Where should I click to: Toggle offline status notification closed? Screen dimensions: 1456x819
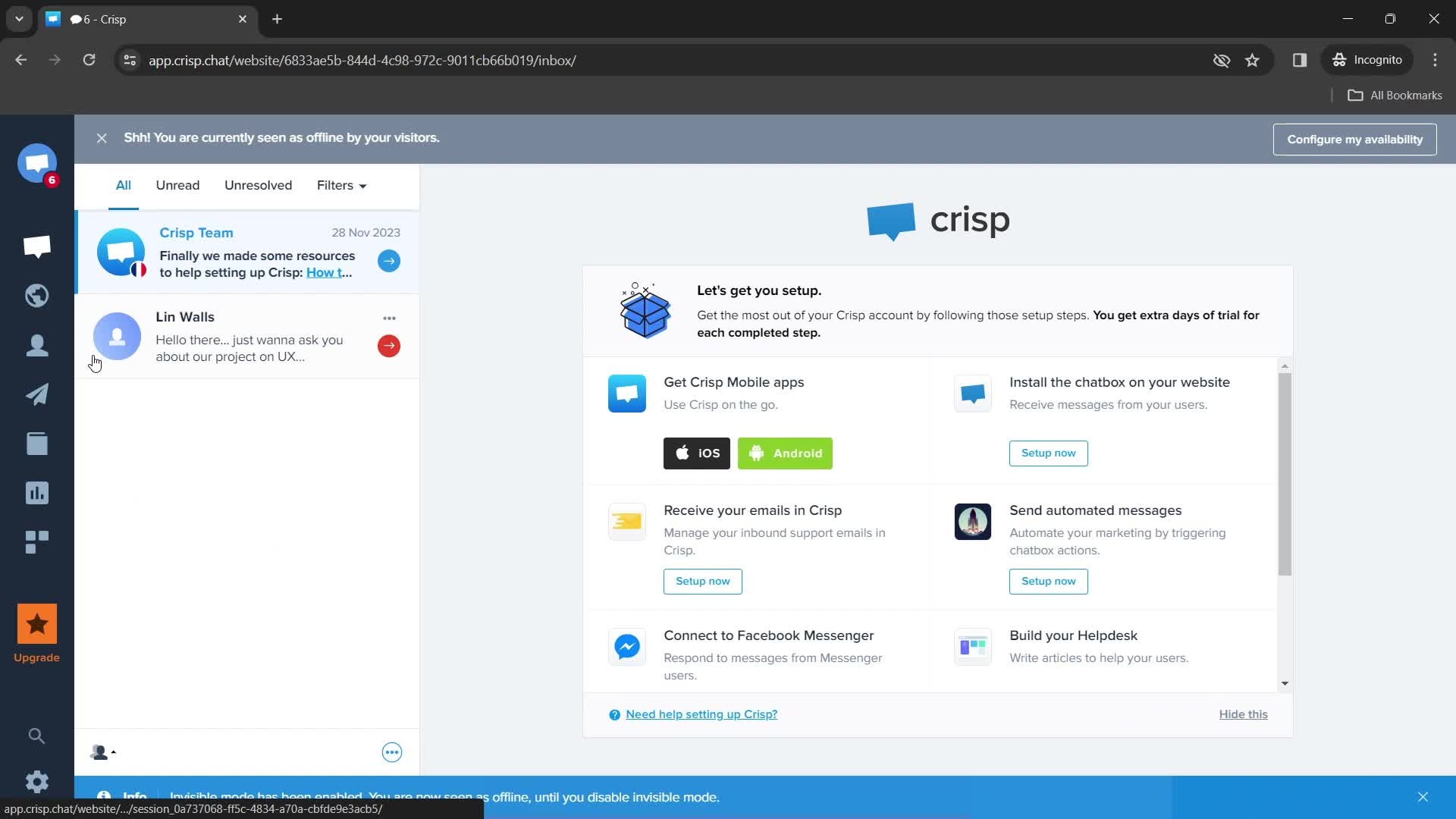pos(101,138)
